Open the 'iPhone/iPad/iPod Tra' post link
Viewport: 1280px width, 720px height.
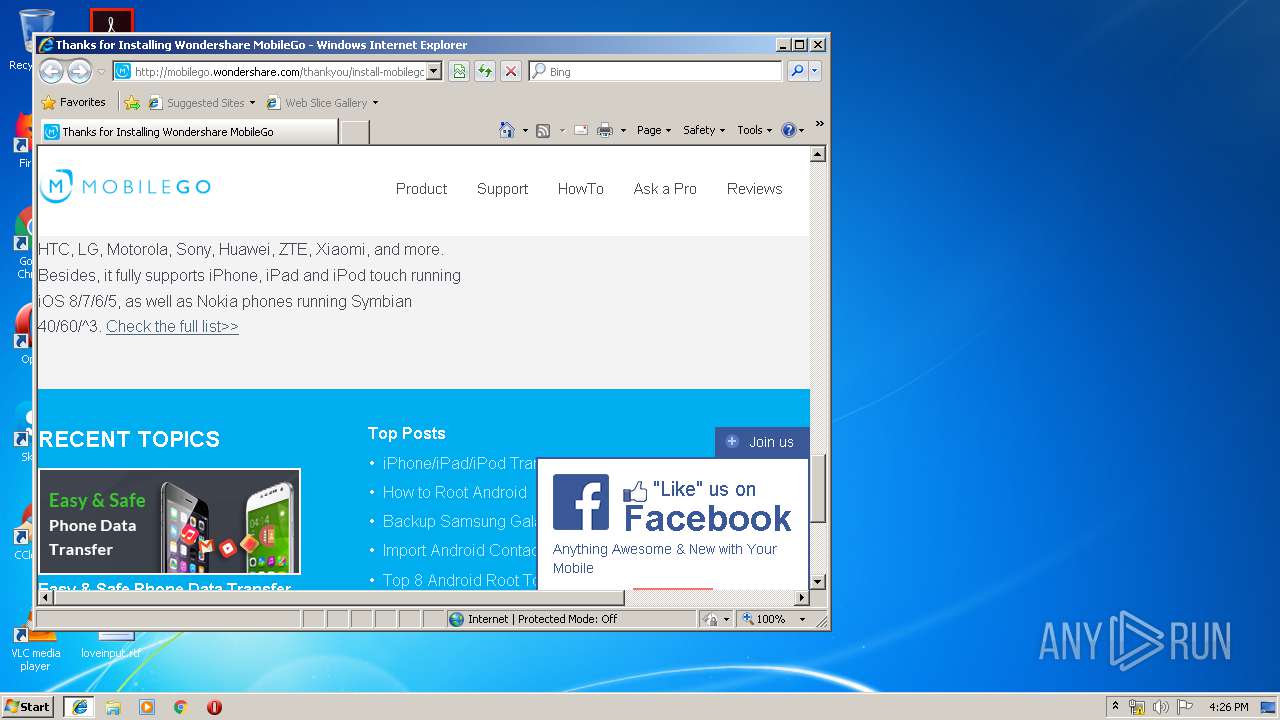pos(460,463)
